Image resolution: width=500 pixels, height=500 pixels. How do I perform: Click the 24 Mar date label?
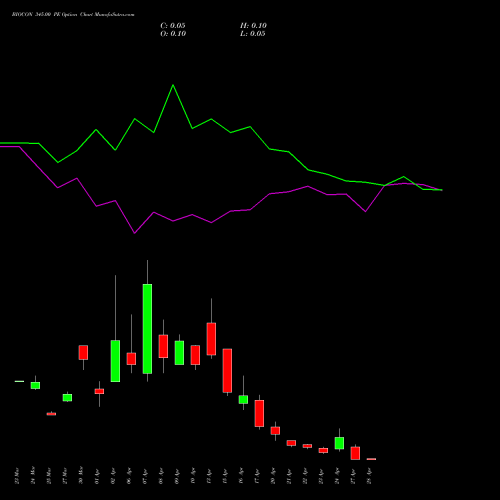pyautogui.click(x=33, y=475)
